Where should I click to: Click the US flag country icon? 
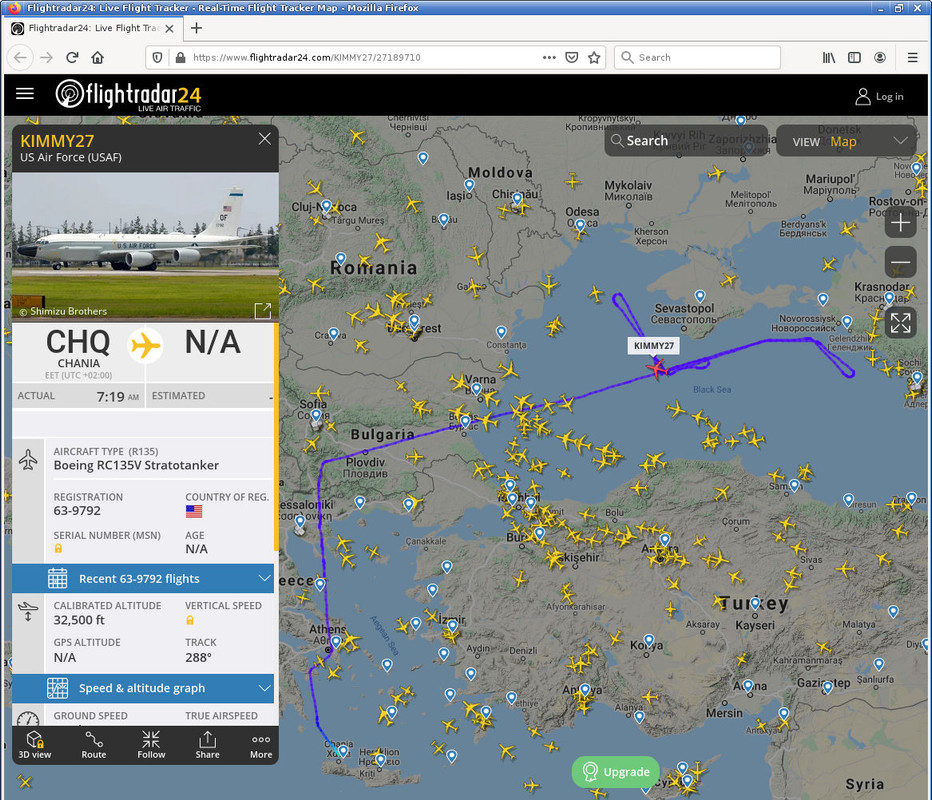click(x=194, y=511)
